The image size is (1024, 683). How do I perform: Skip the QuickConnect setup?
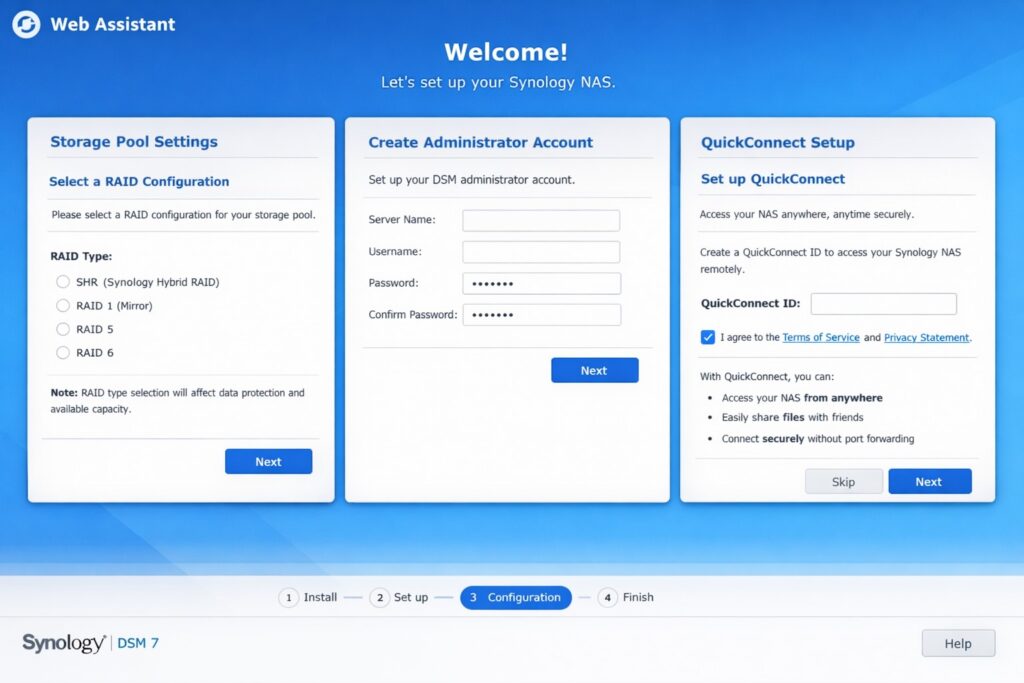pos(844,481)
